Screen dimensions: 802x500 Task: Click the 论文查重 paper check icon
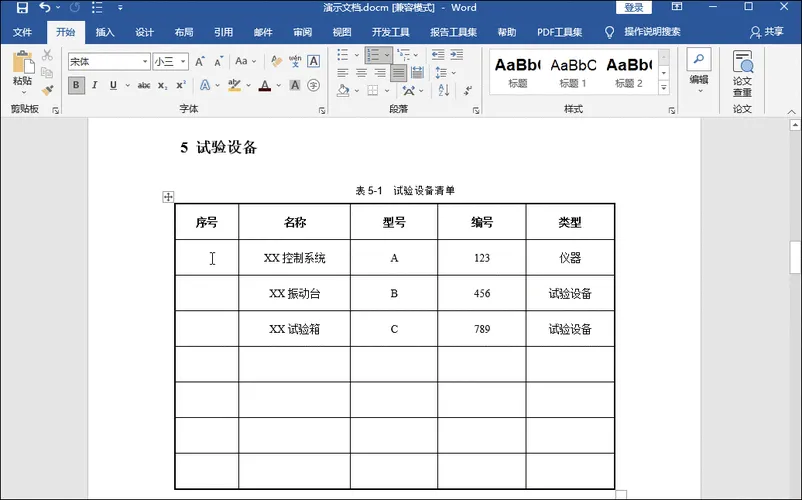coord(742,73)
